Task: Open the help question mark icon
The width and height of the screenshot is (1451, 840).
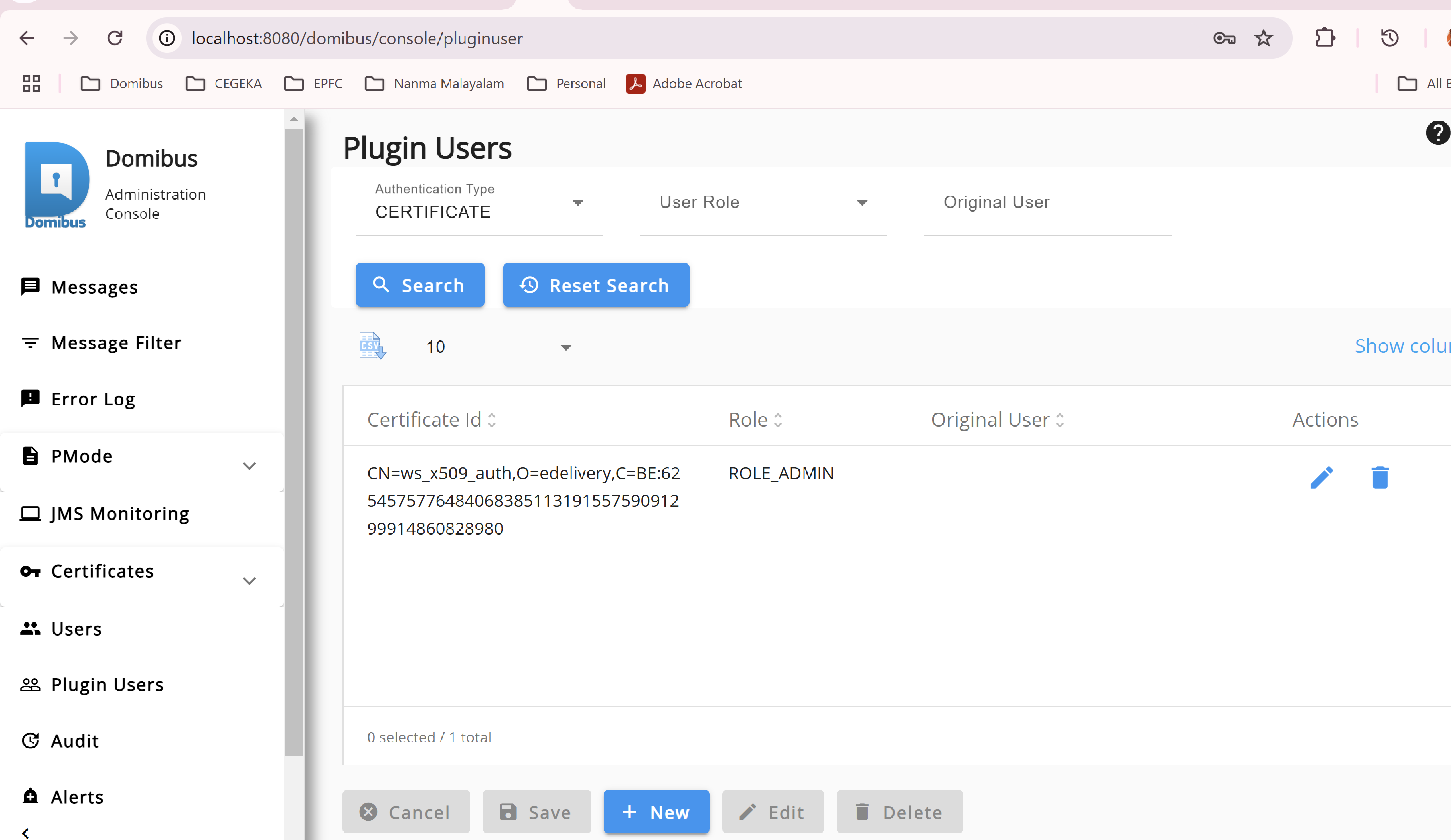Action: click(x=1438, y=133)
